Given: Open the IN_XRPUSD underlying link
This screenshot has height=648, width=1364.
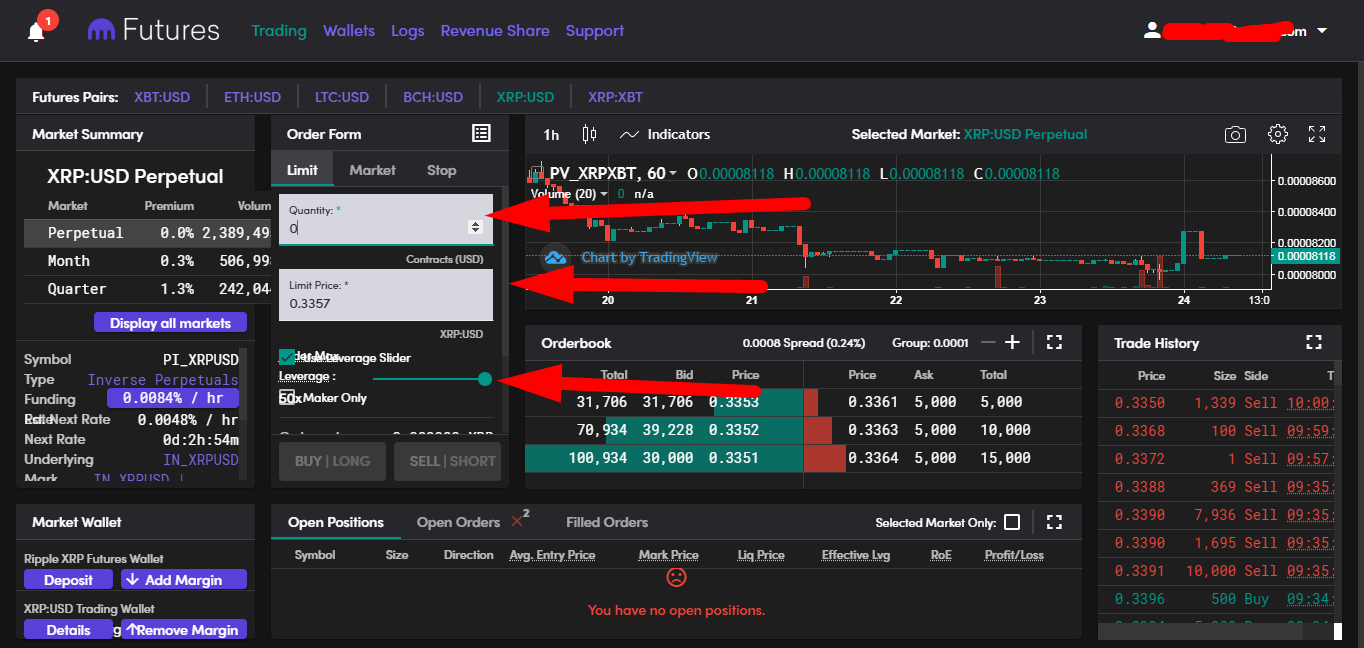Looking at the screenshot, I should (201, 460).
